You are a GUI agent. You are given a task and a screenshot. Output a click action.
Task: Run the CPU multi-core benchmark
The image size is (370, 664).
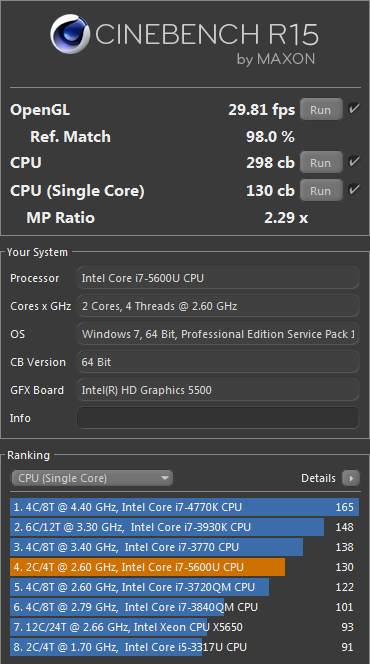(321, 163)
